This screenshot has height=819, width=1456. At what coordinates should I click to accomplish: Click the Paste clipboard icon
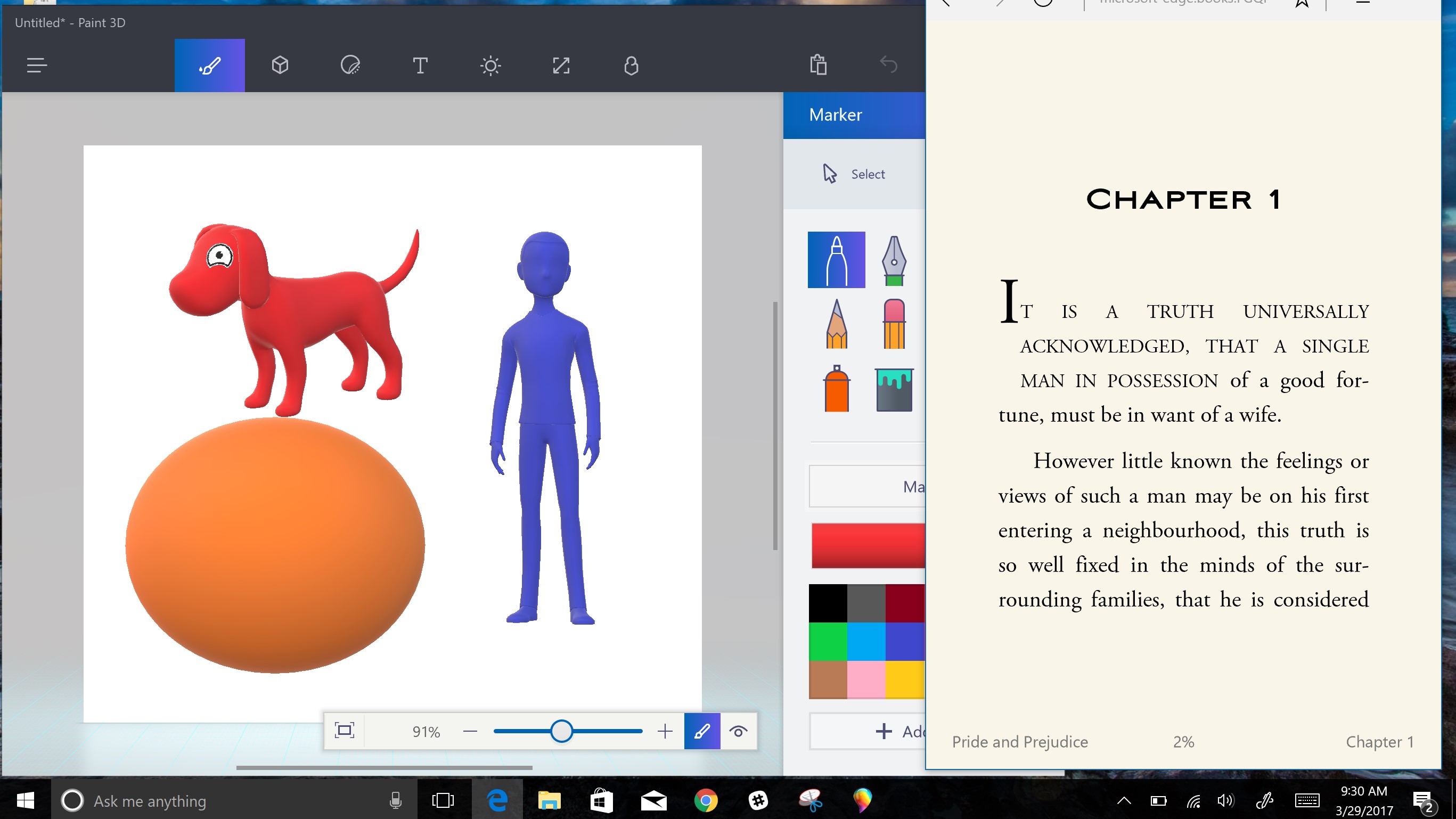[x=819, y=64]
